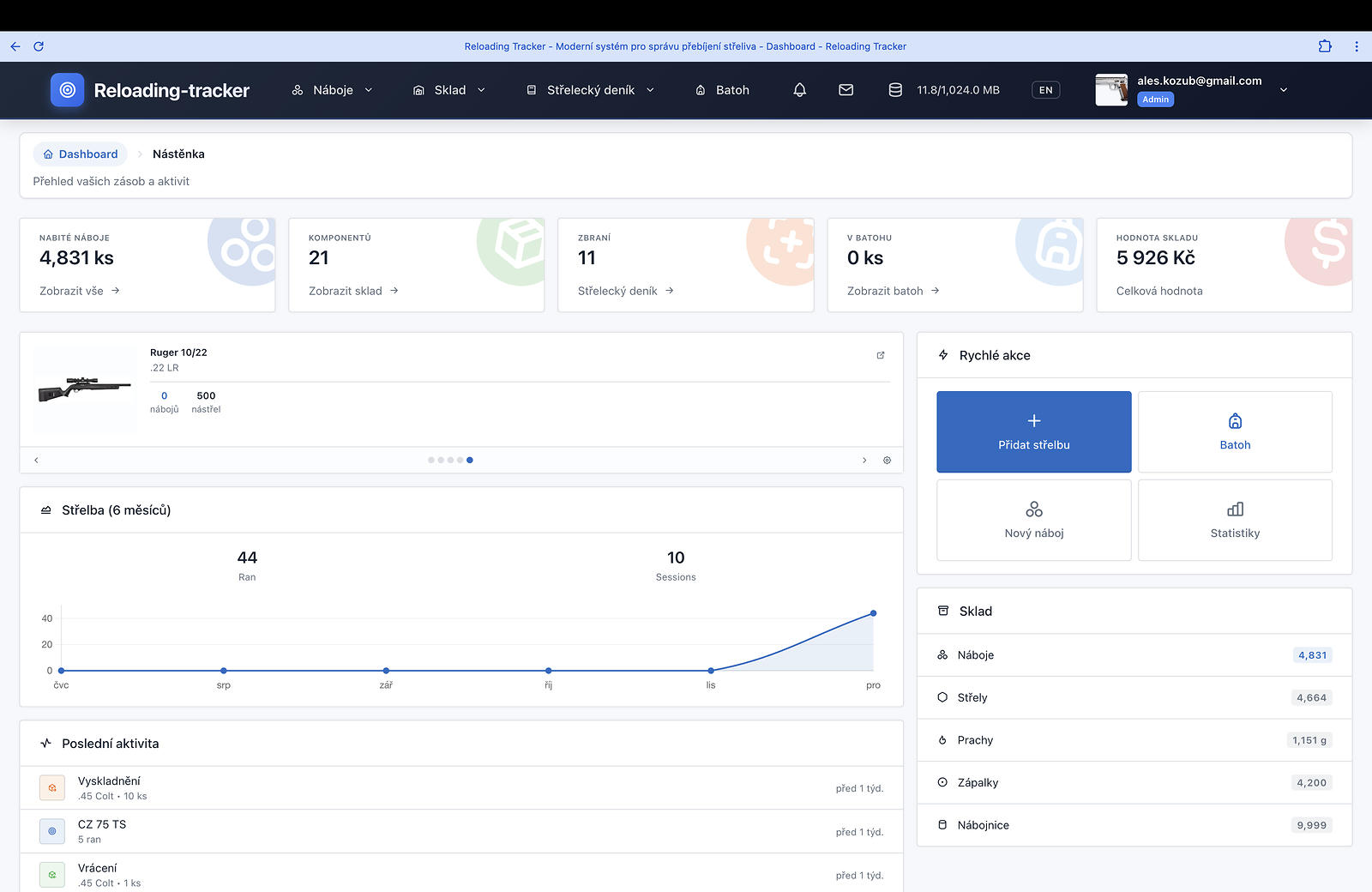Follow the Zobrazit vše link
This screenshot has height=892, width=1372.
(x=79, y=291)
